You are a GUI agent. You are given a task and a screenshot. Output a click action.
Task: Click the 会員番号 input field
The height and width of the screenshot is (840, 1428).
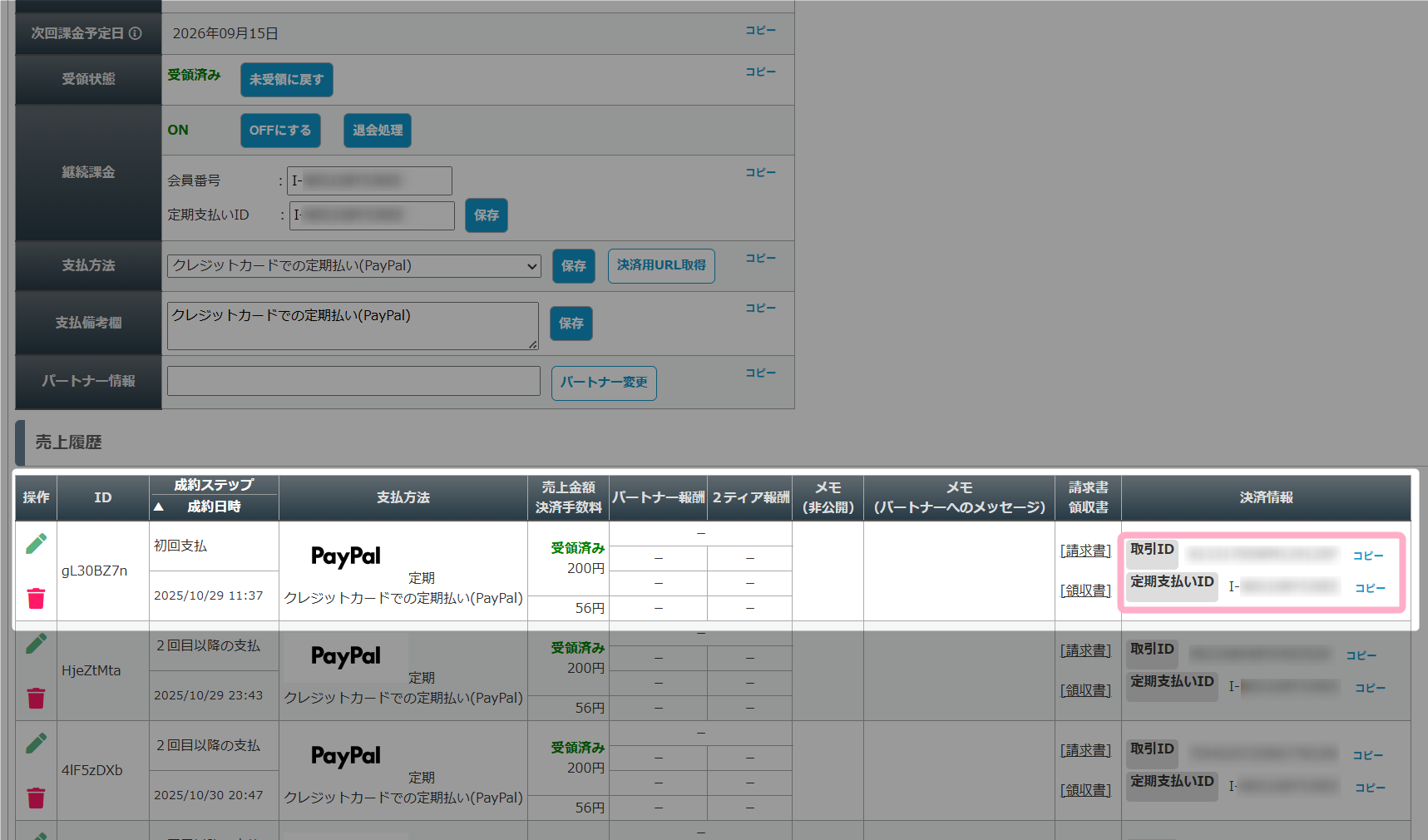tap(369, 180)
